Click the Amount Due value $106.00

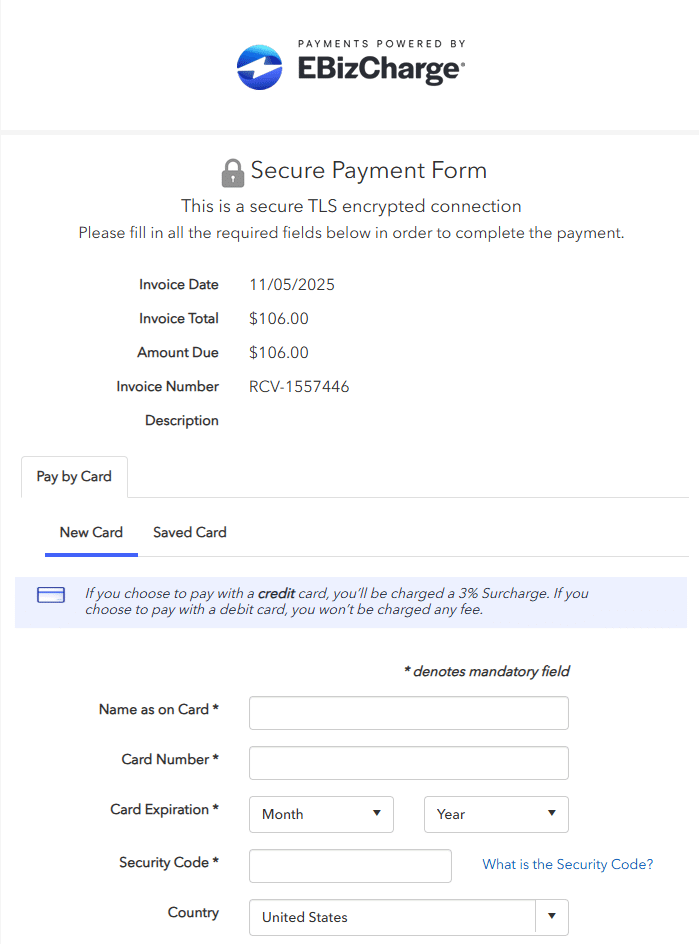point(279,352)
